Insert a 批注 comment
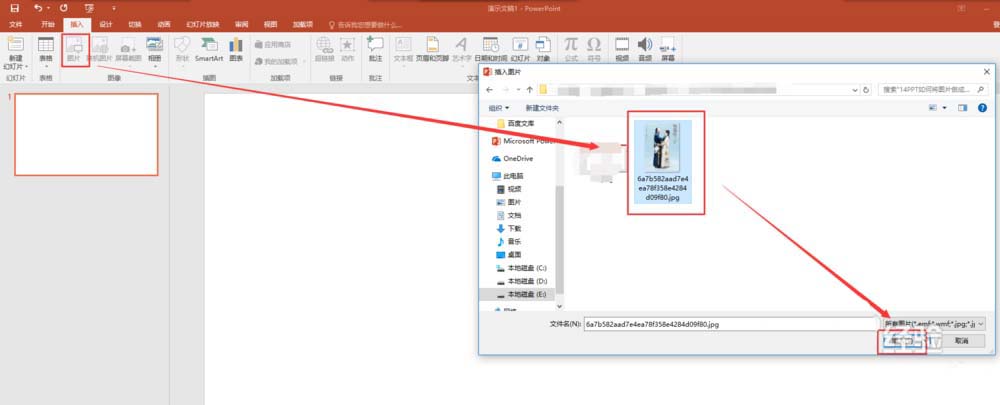Screen dimensions: 1000x405 tap(375, 50)
